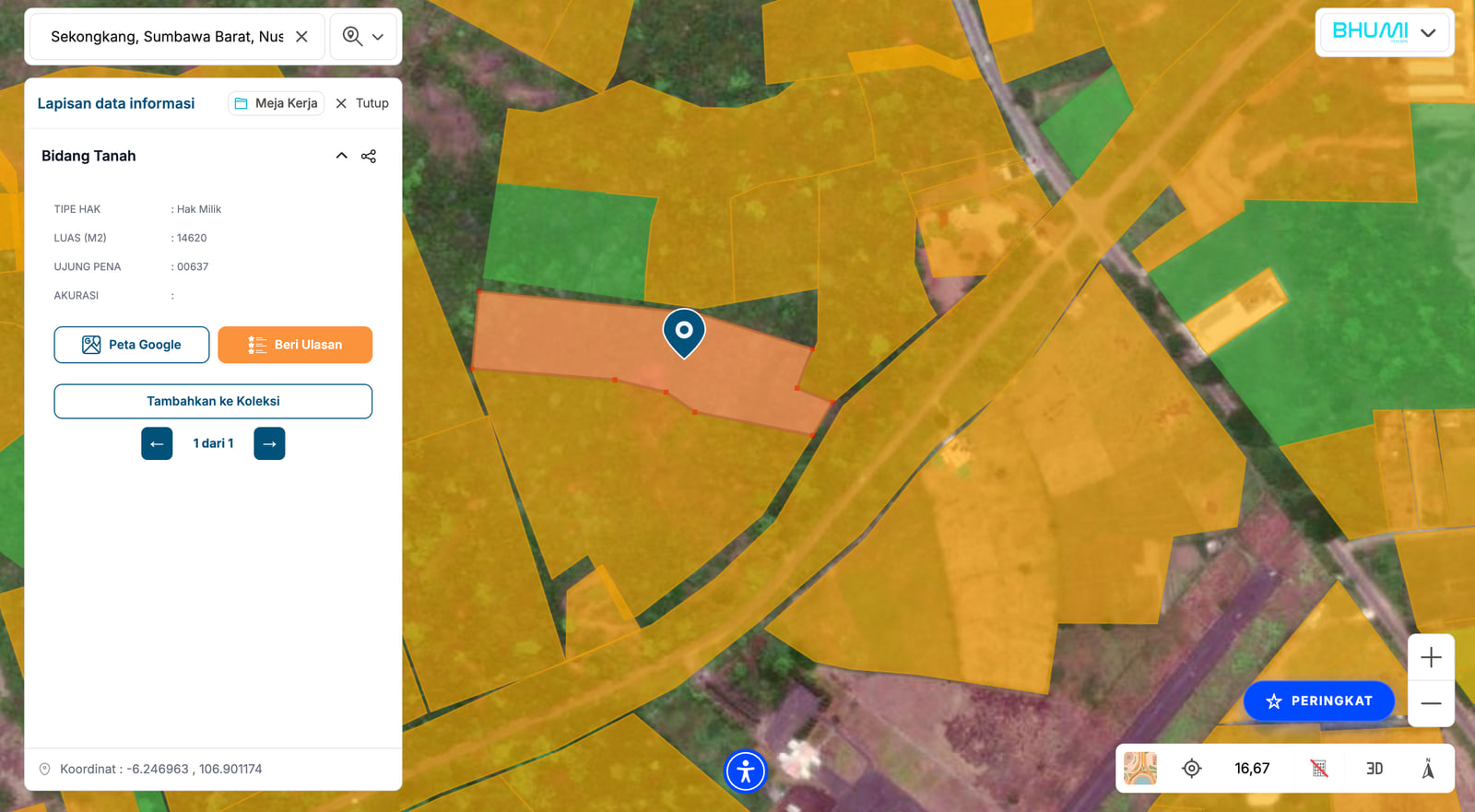This screenshot has width=1475, height=812.
Task: Open the basemap layer thumbnail
Action: pyautogui.click(x=1140, y=769)
